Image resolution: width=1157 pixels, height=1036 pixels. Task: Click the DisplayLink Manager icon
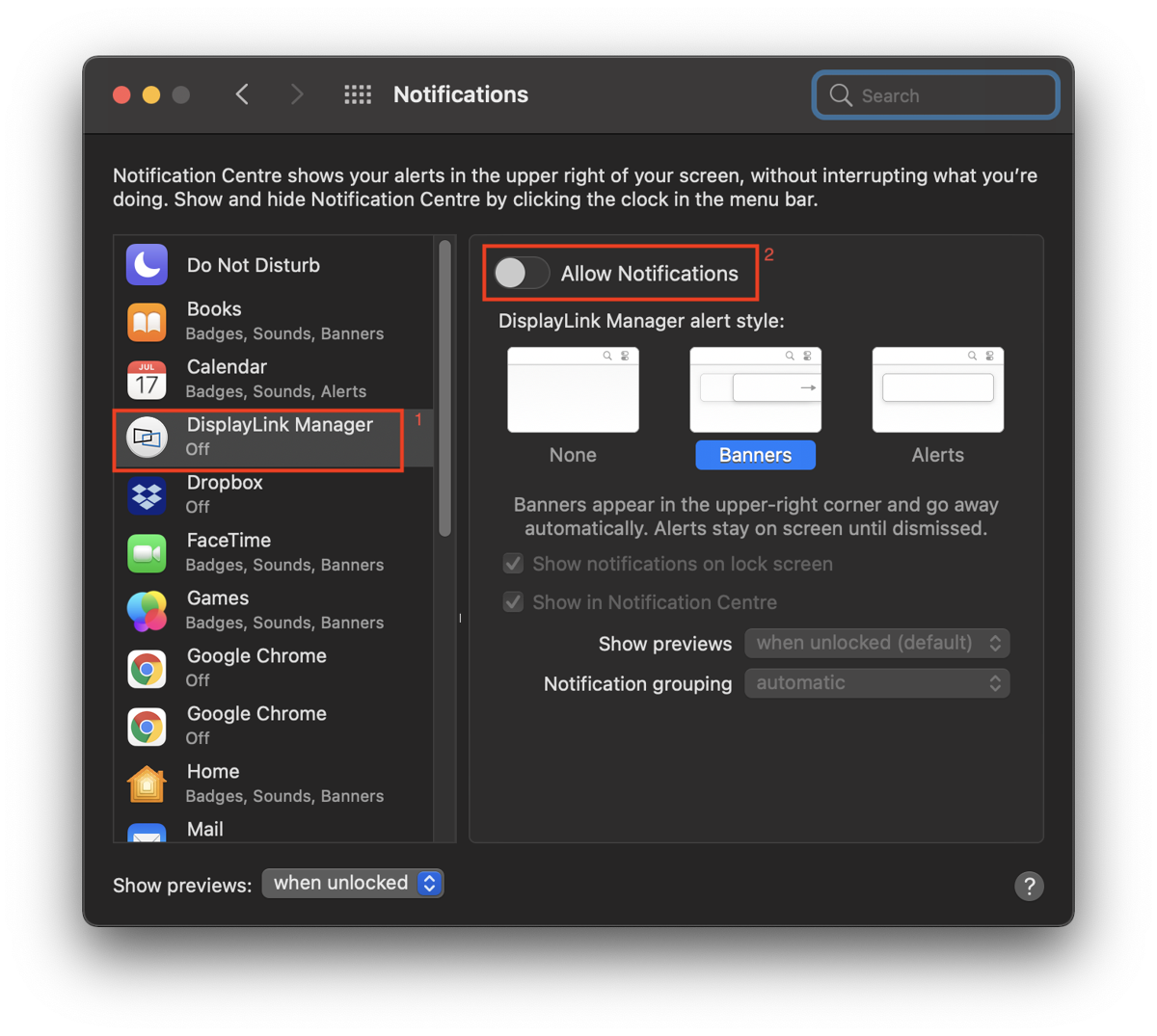click(x=147, y=437)
